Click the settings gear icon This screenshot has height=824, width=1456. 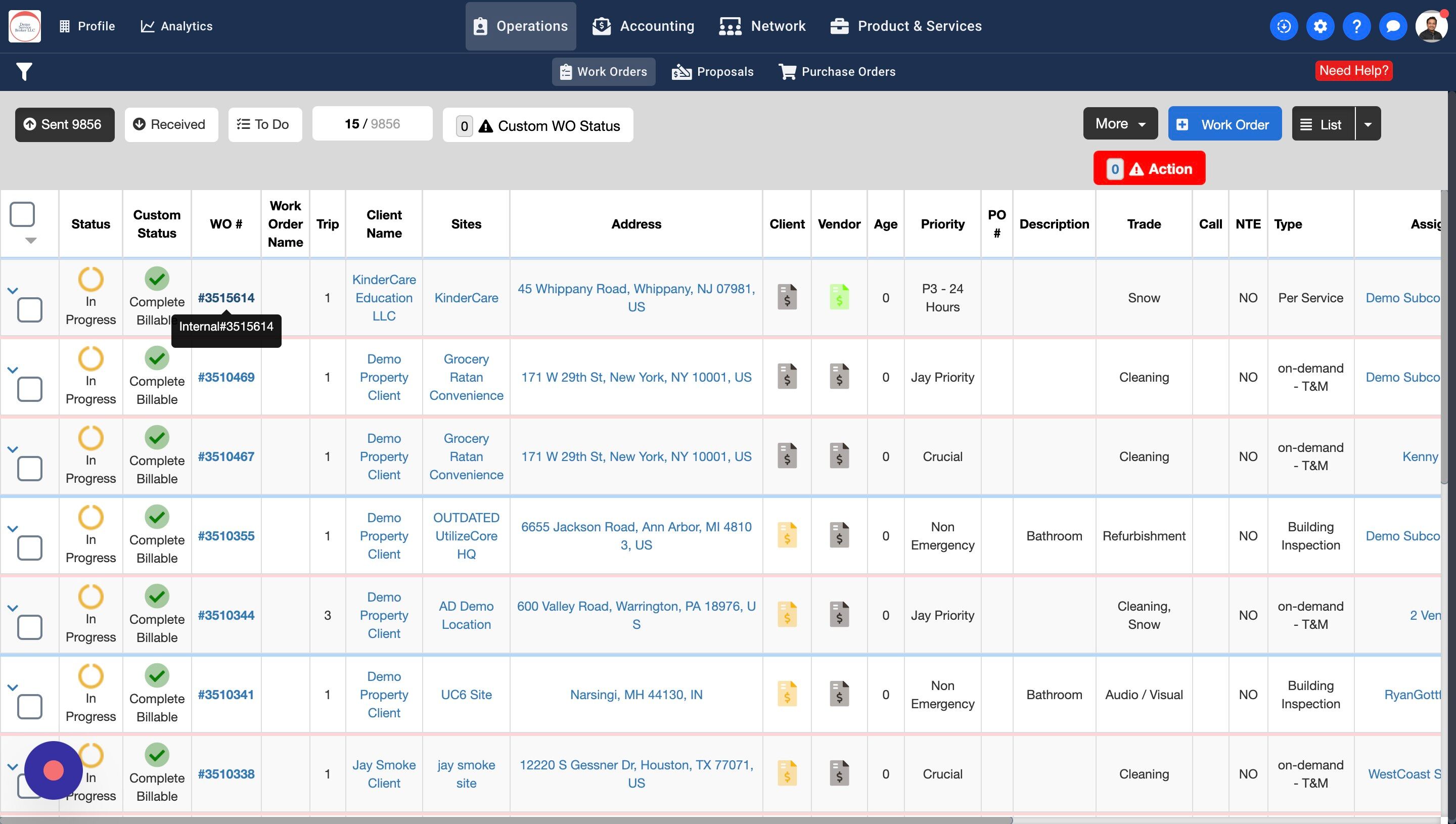(x=1319, y=26)
